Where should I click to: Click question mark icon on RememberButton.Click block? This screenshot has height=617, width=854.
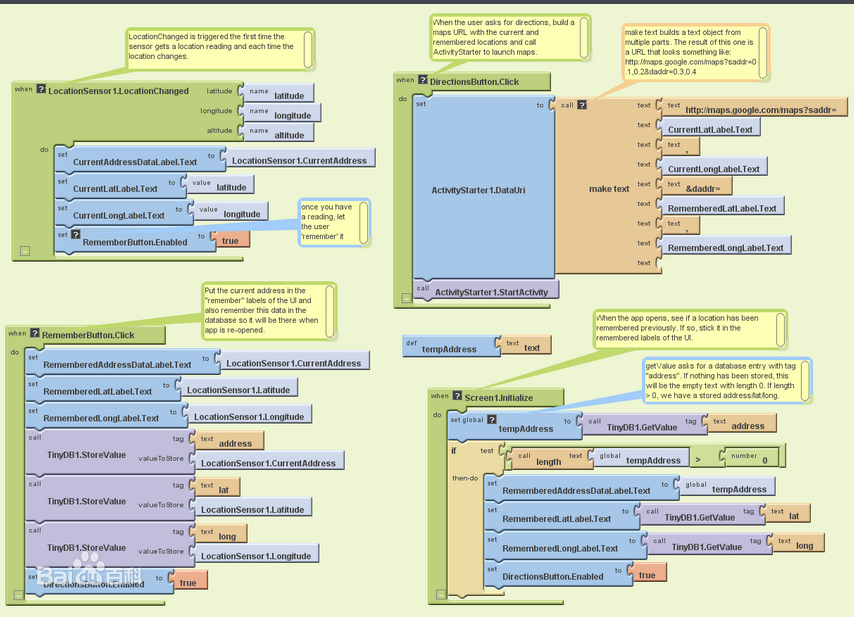[35, 334]
